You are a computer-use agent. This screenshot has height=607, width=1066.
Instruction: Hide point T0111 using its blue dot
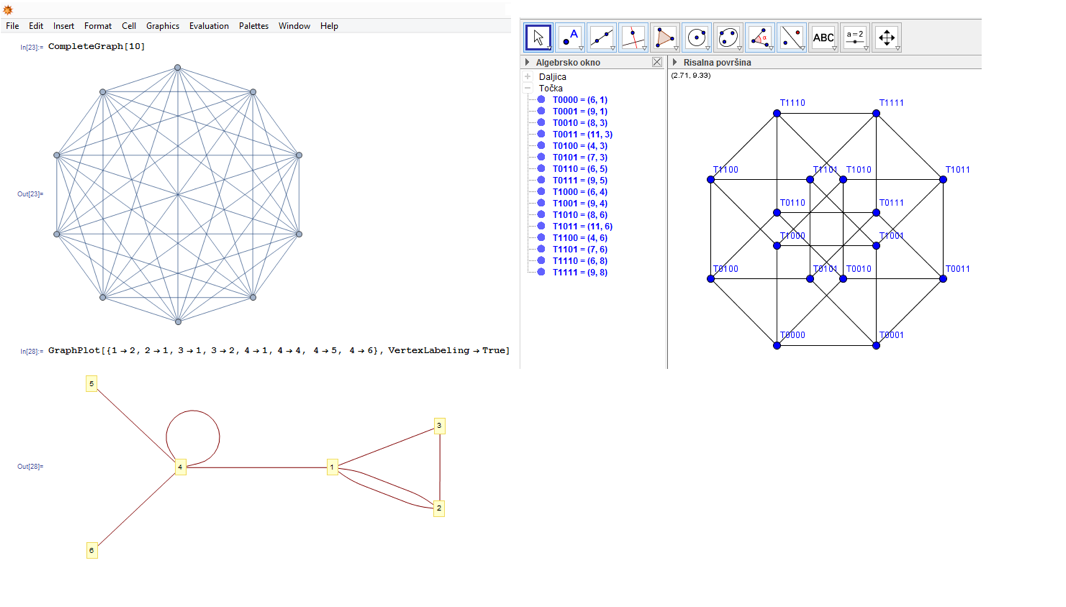click(541, 181)
